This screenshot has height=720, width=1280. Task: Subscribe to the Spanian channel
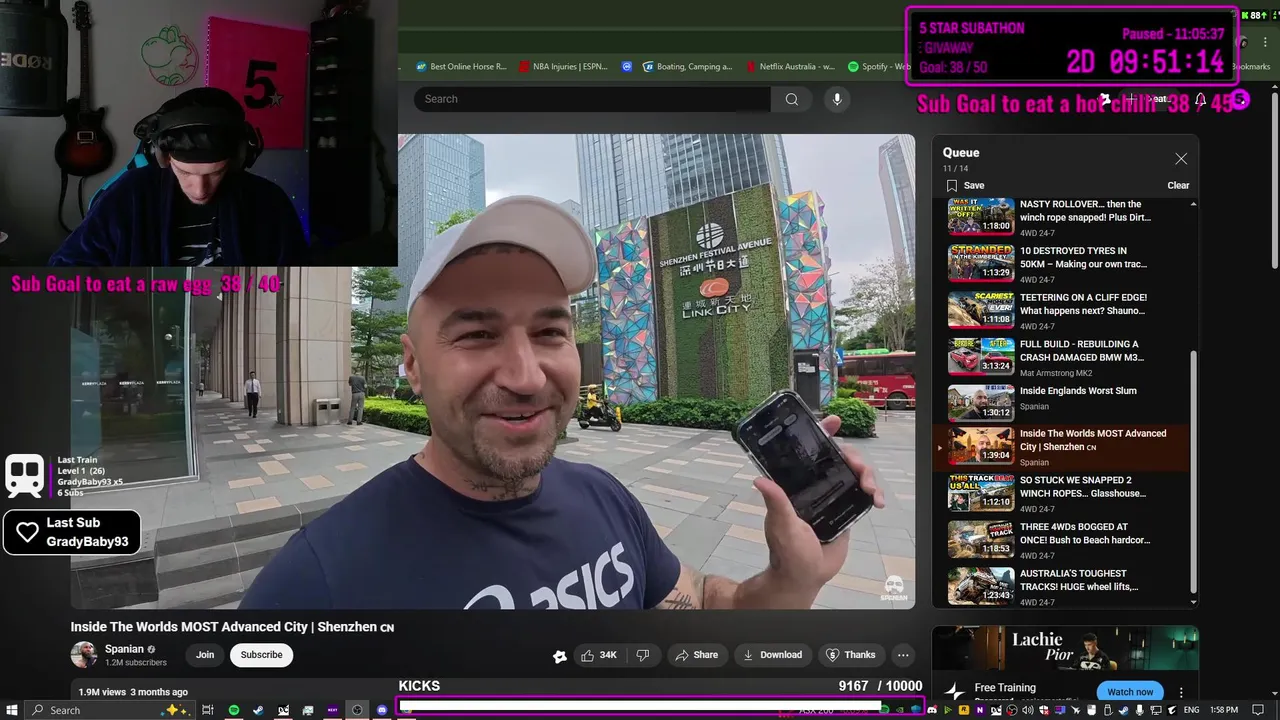[261, 655]
